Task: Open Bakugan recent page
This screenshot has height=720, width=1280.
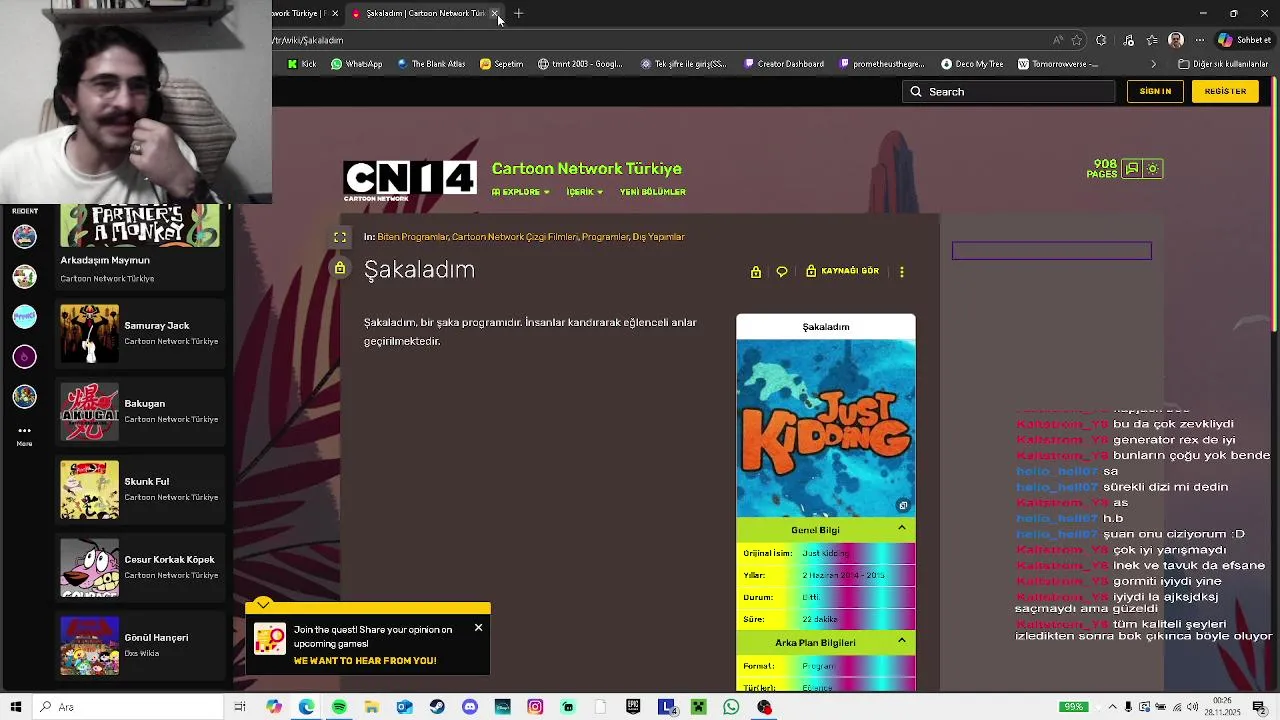Action: tap(140, 411)
